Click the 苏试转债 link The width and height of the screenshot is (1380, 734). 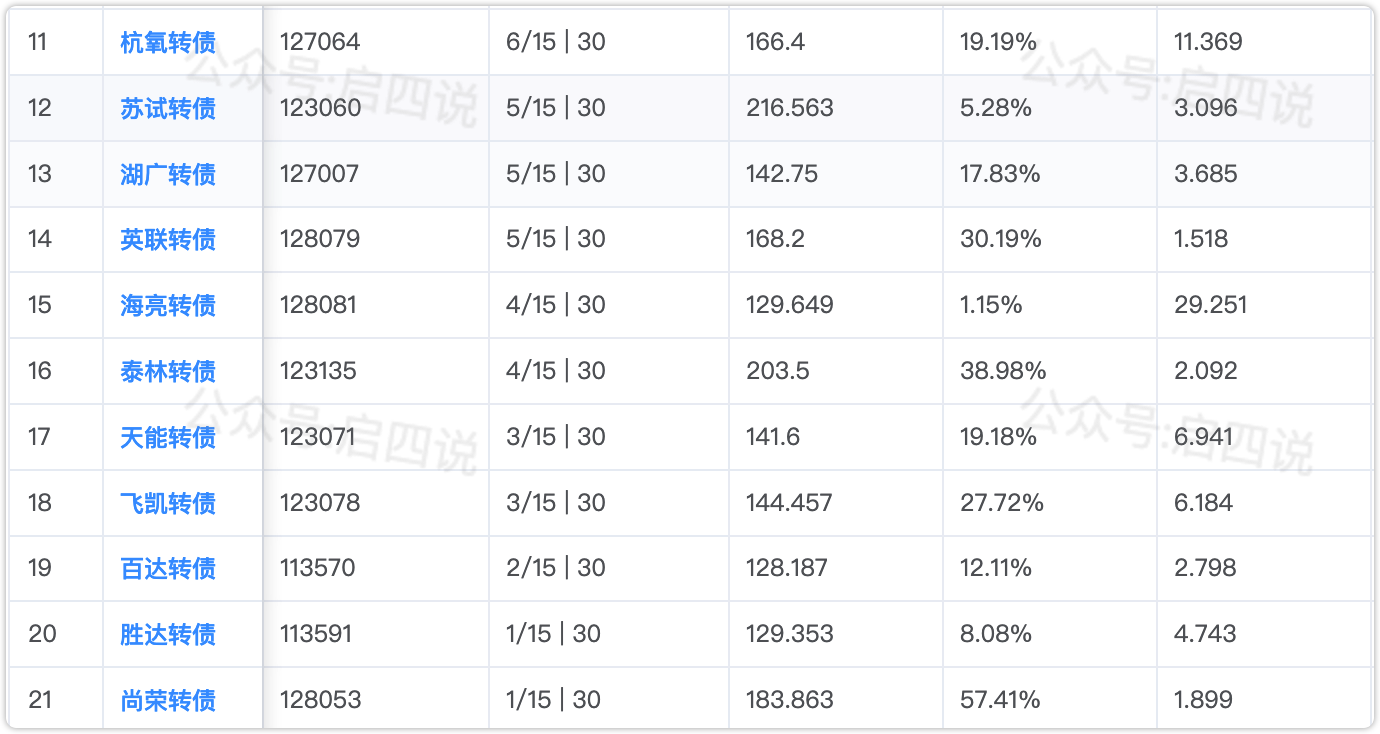coord(168,108)
